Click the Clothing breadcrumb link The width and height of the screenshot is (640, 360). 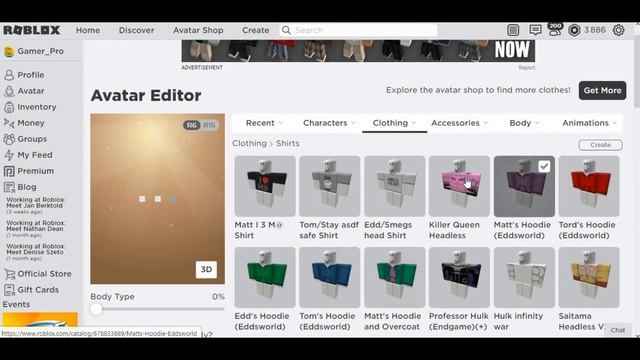tap(249, 144)
